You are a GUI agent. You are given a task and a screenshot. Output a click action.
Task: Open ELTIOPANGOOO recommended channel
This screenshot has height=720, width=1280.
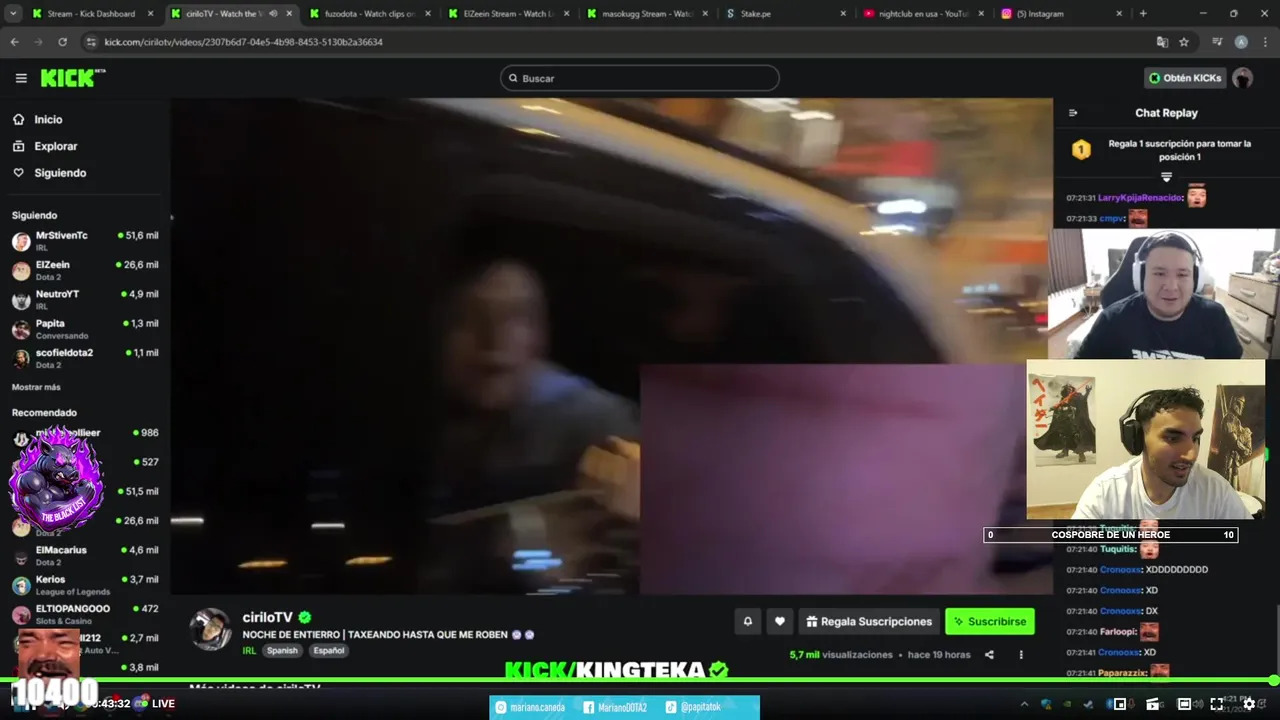pyautogui.click(x=85, y=613)
